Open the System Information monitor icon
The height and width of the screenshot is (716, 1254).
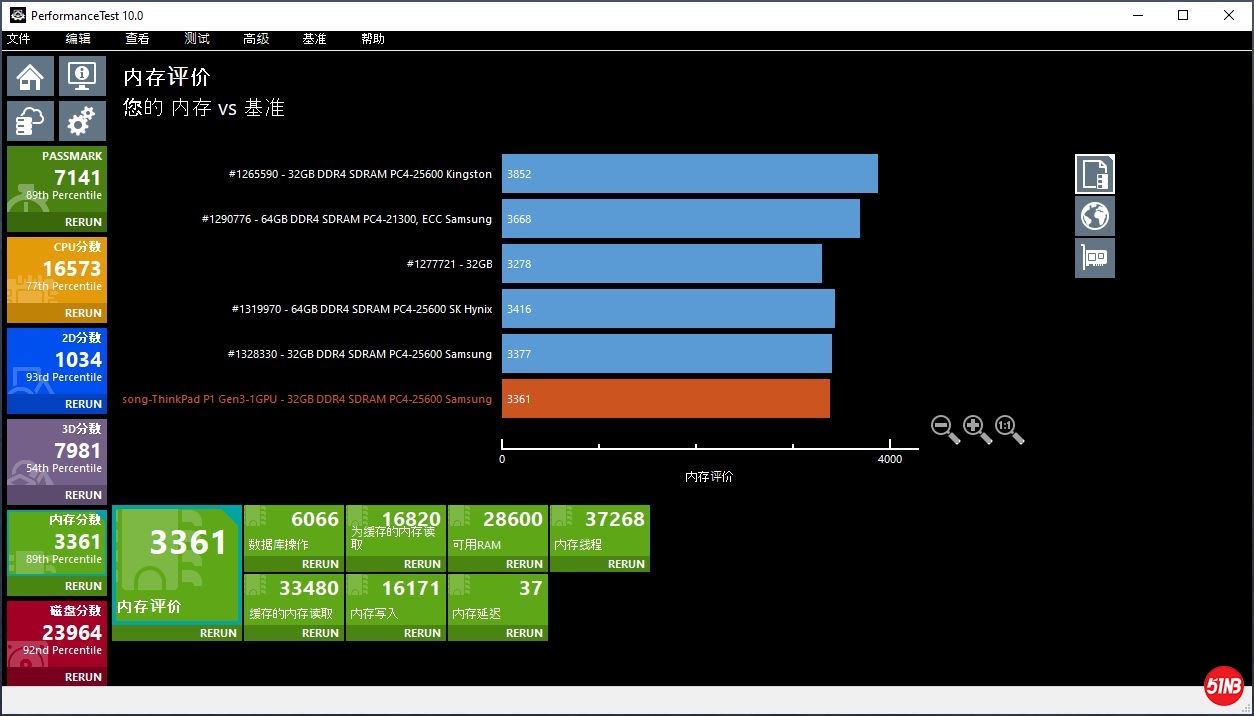[82, 77]
